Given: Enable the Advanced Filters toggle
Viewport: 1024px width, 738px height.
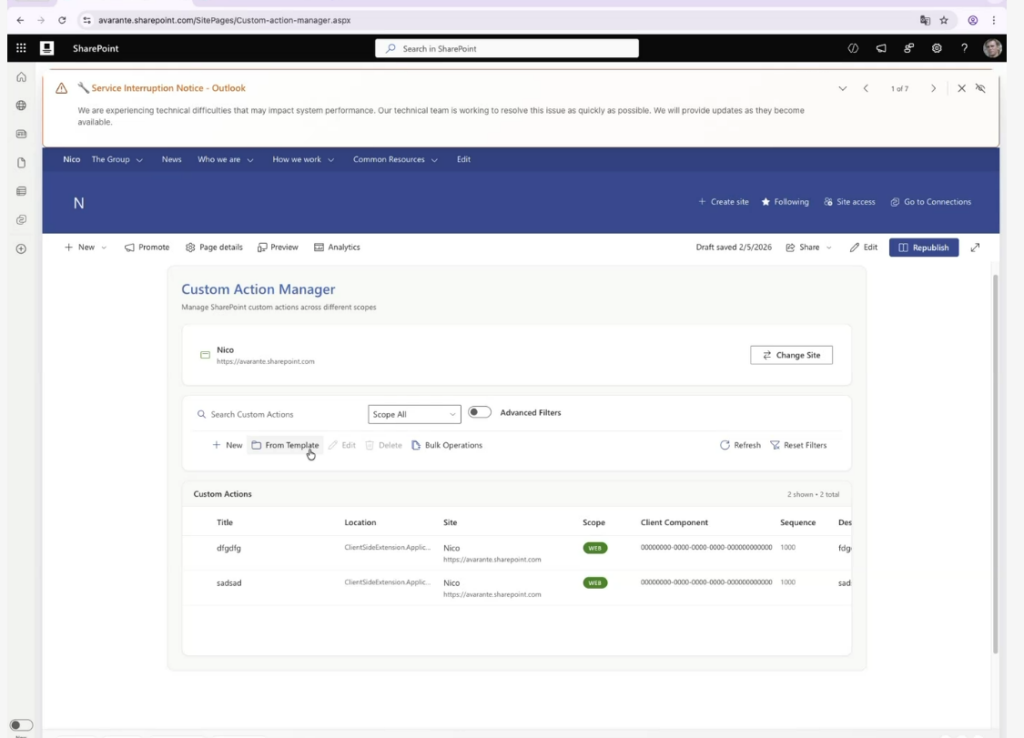Looking at the screenshot, I should coord(480,412).
